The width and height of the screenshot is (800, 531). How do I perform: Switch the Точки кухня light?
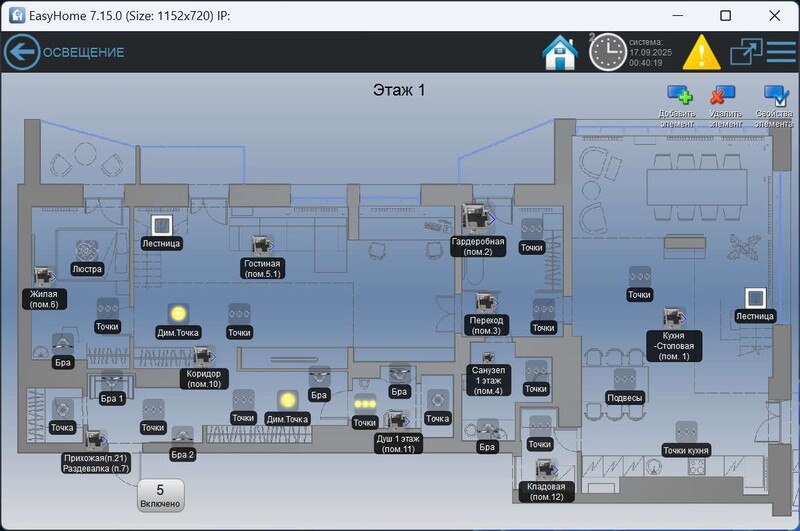click(x=685, y=432)
